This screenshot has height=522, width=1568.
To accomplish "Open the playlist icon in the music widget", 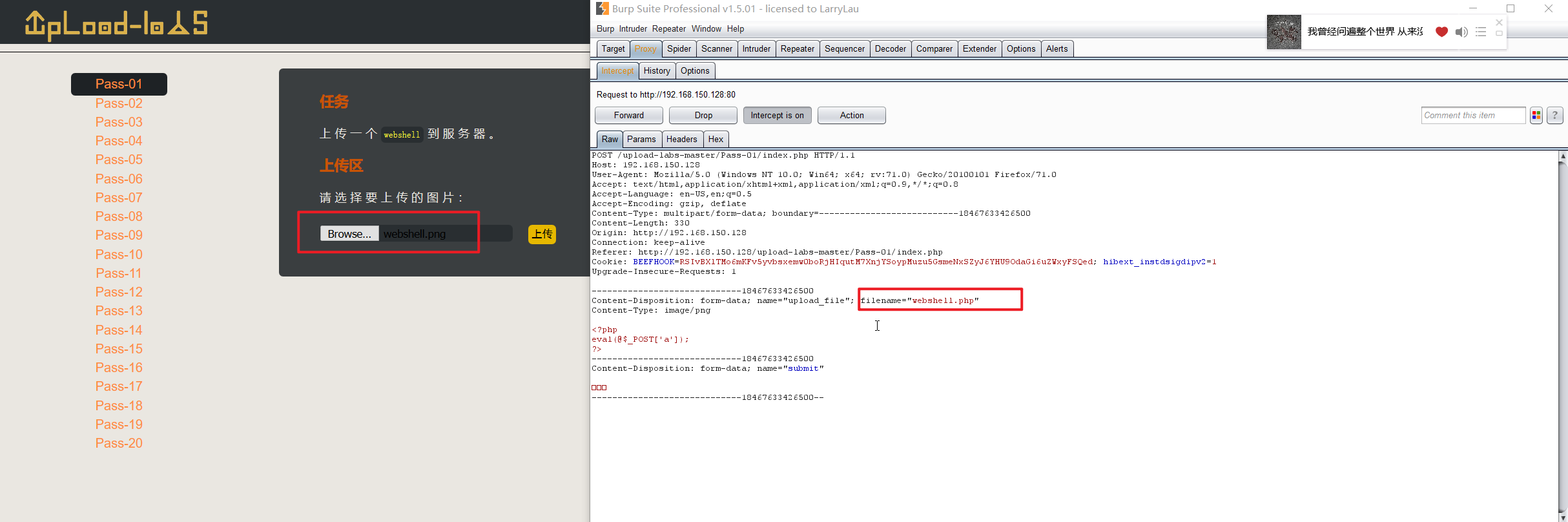I will [x=1481, y=32].
